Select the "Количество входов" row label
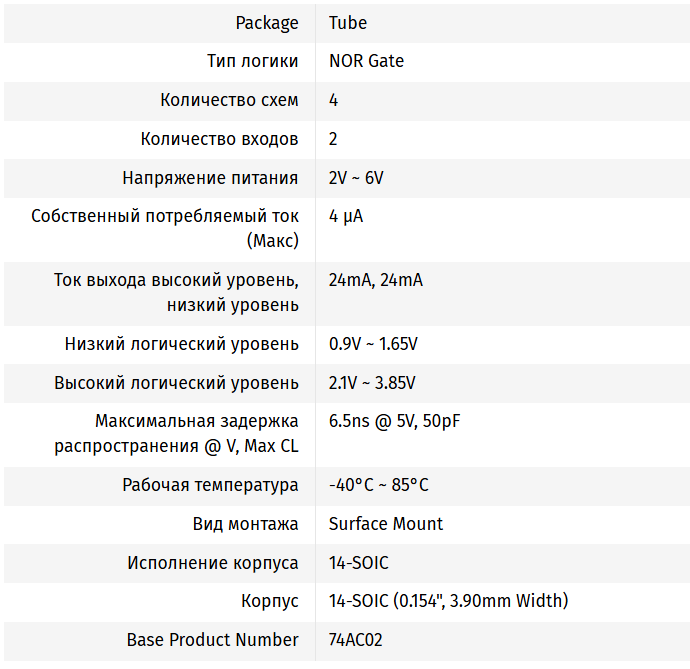Viewport: 690px width, 669px height. [219, 139]
